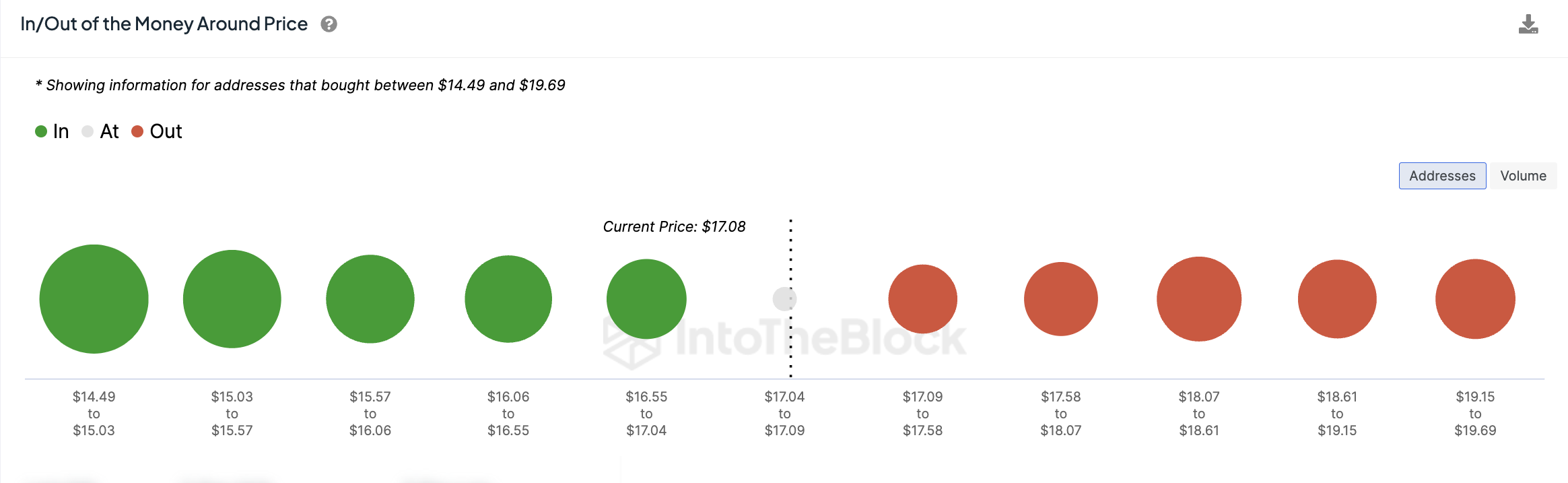Select the green $16.06 to $16.55 bubble
1568x483 pixels.
(508, 299)
